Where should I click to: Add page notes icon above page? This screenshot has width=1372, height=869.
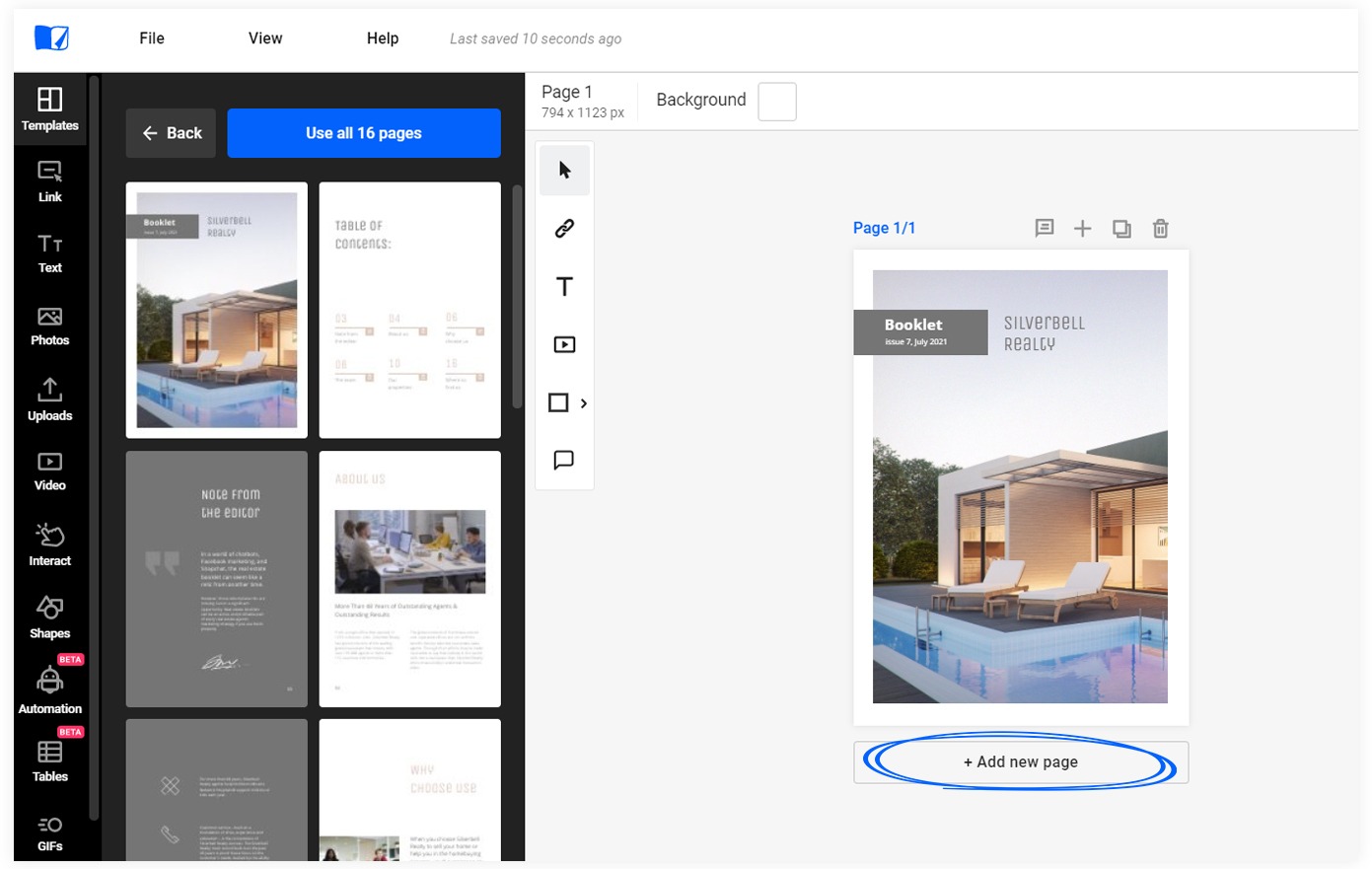pyautogui.click(x=1045, y=228)
